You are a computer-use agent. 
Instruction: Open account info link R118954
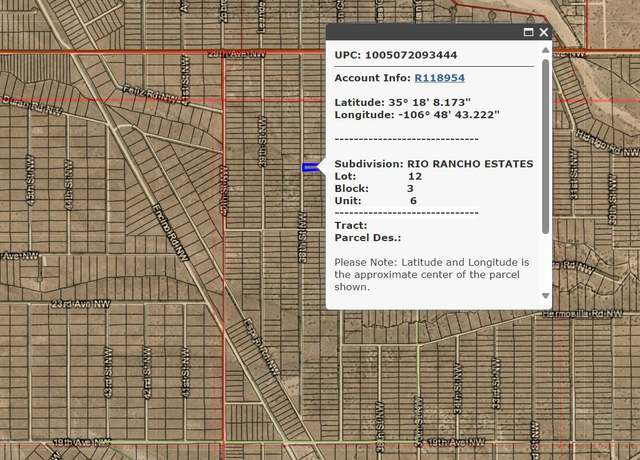(x=440, y=78)
